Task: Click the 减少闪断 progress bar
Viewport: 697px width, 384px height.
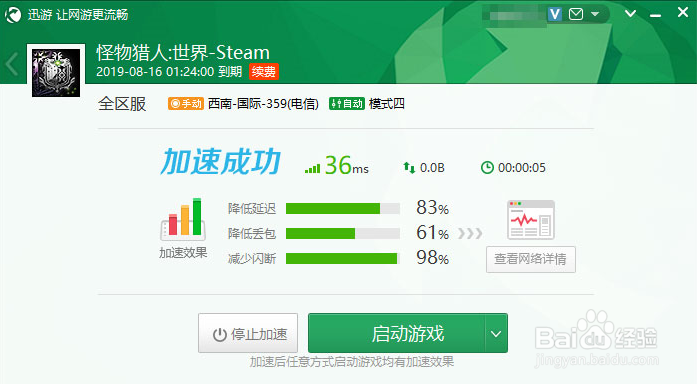Action: 343,258
